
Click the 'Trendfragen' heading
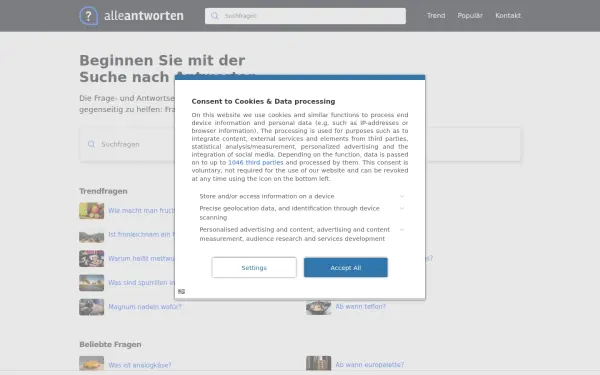click(103, 191)
